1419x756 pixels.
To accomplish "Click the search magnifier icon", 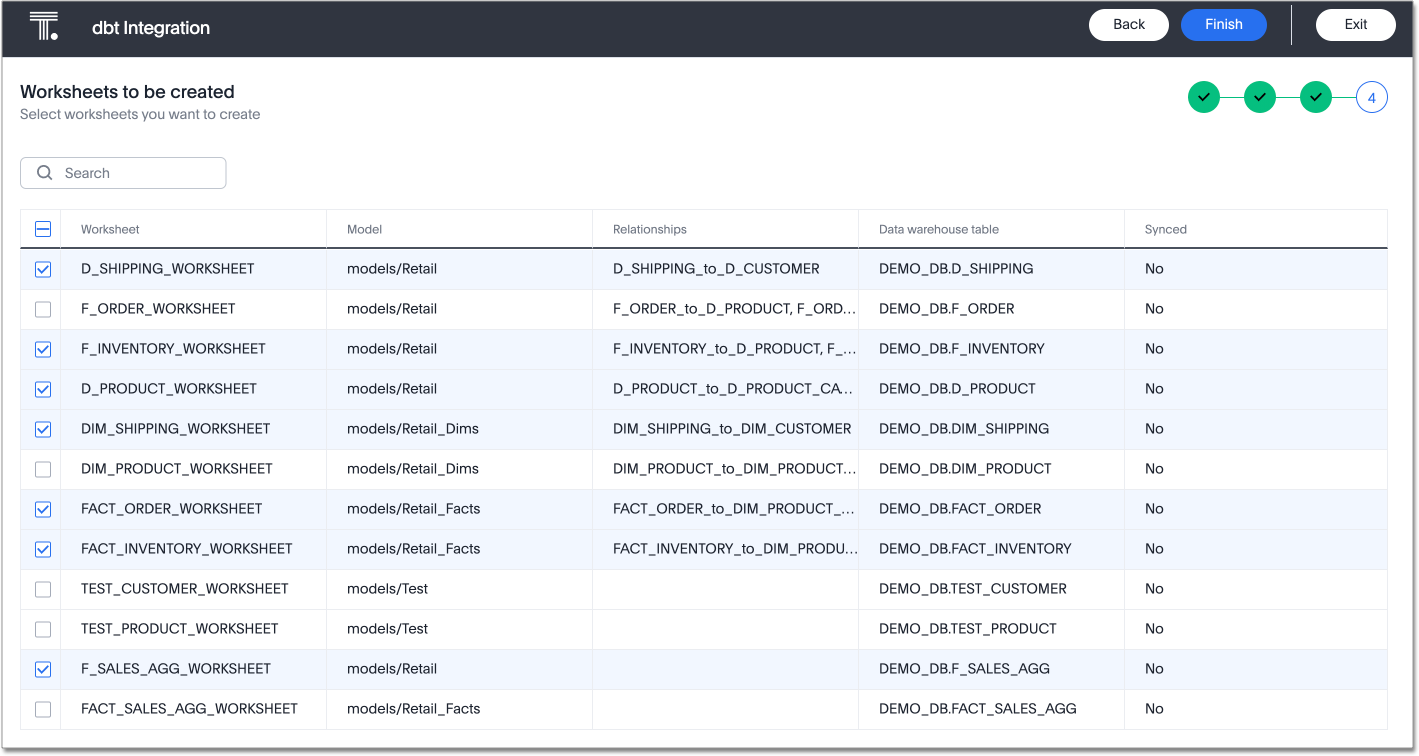I will [x=44, y=172].
